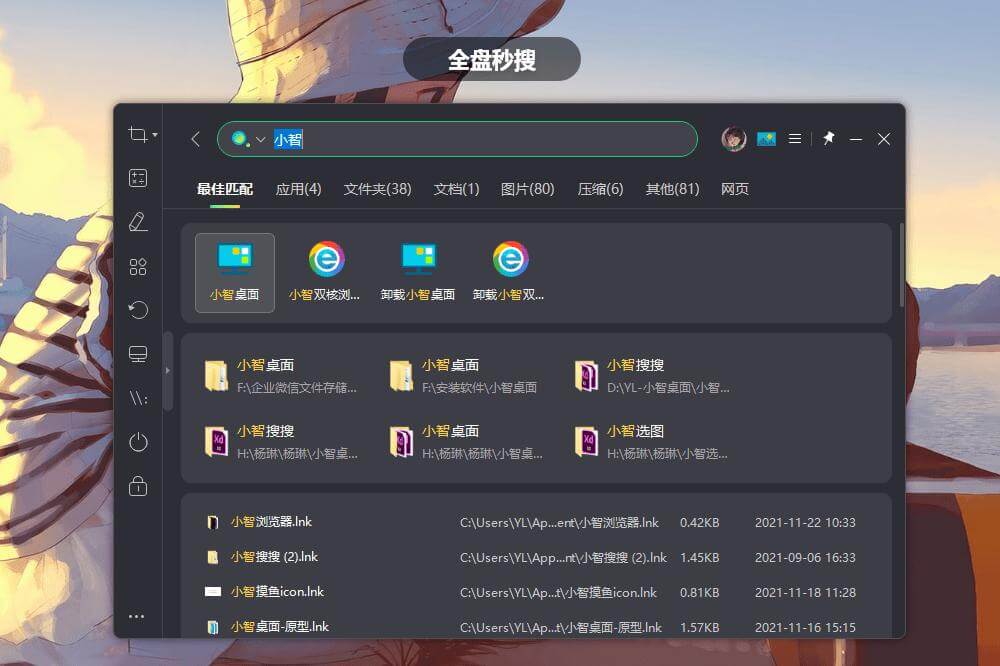The image size is (1000, 666).
Task: Open the 应用(4) results tab
Action: pyautogui.click(x=298, y=189)
